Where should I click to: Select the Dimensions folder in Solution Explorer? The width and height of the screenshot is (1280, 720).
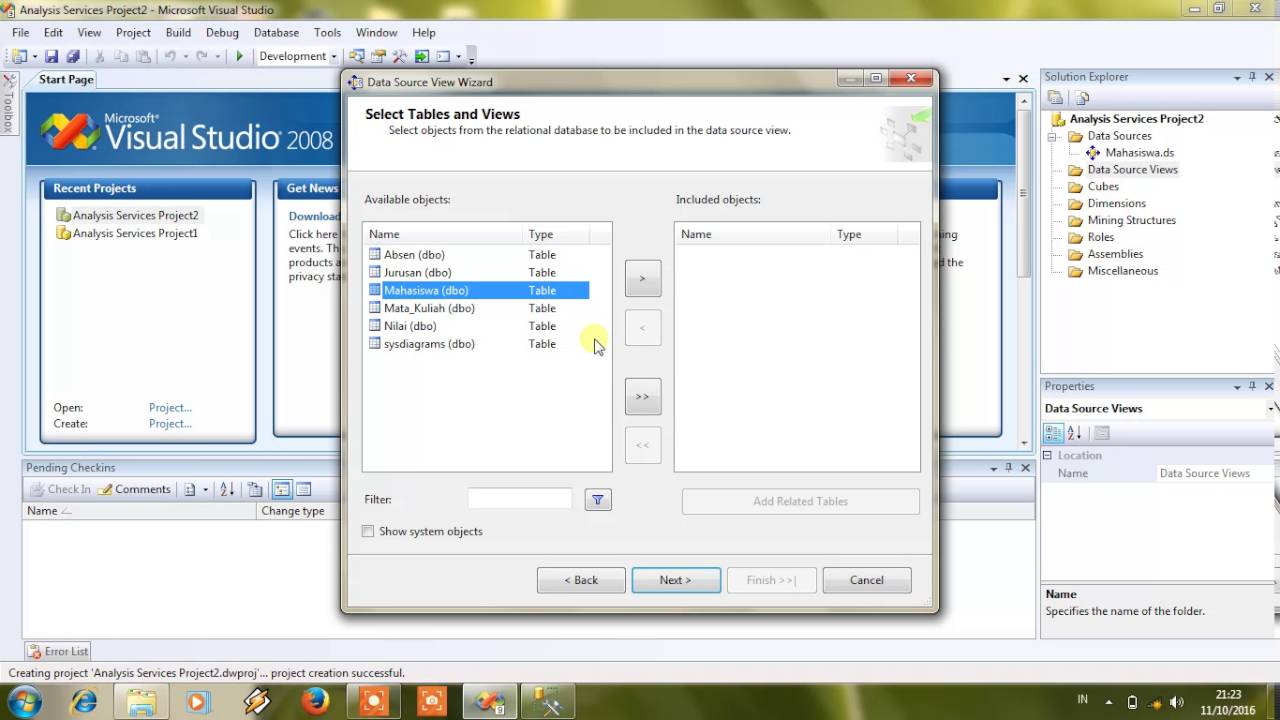(x=1116, y=204)
